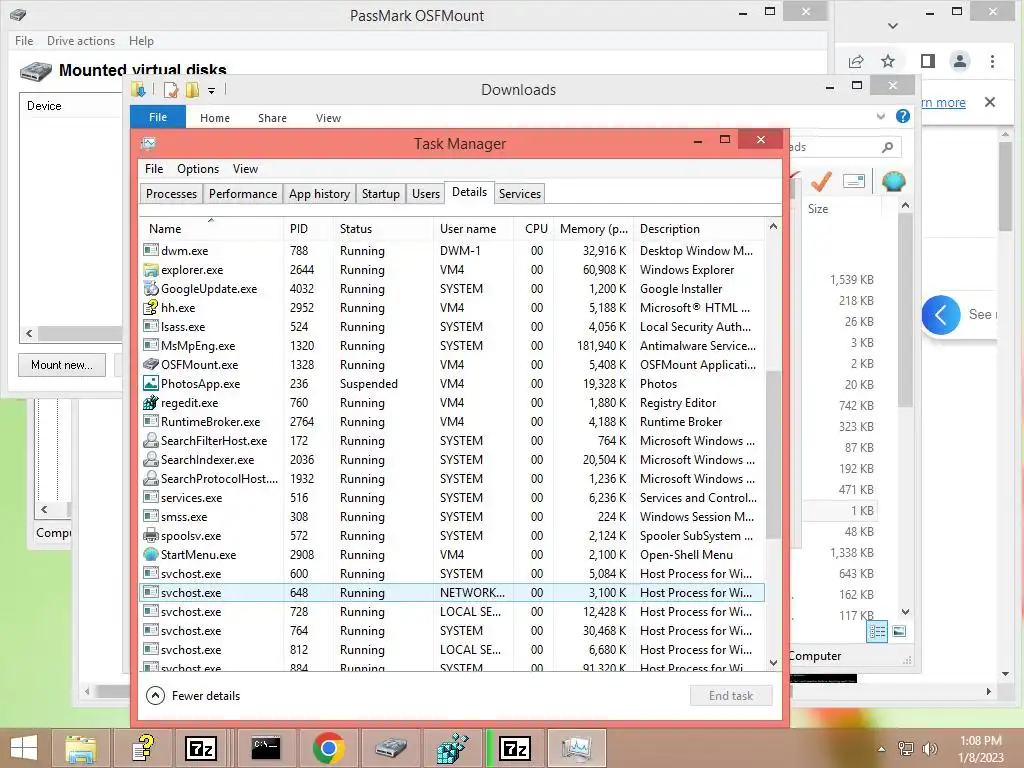Click the Downloads search magnifier icon
The image size is (1024, 768).
887,147
